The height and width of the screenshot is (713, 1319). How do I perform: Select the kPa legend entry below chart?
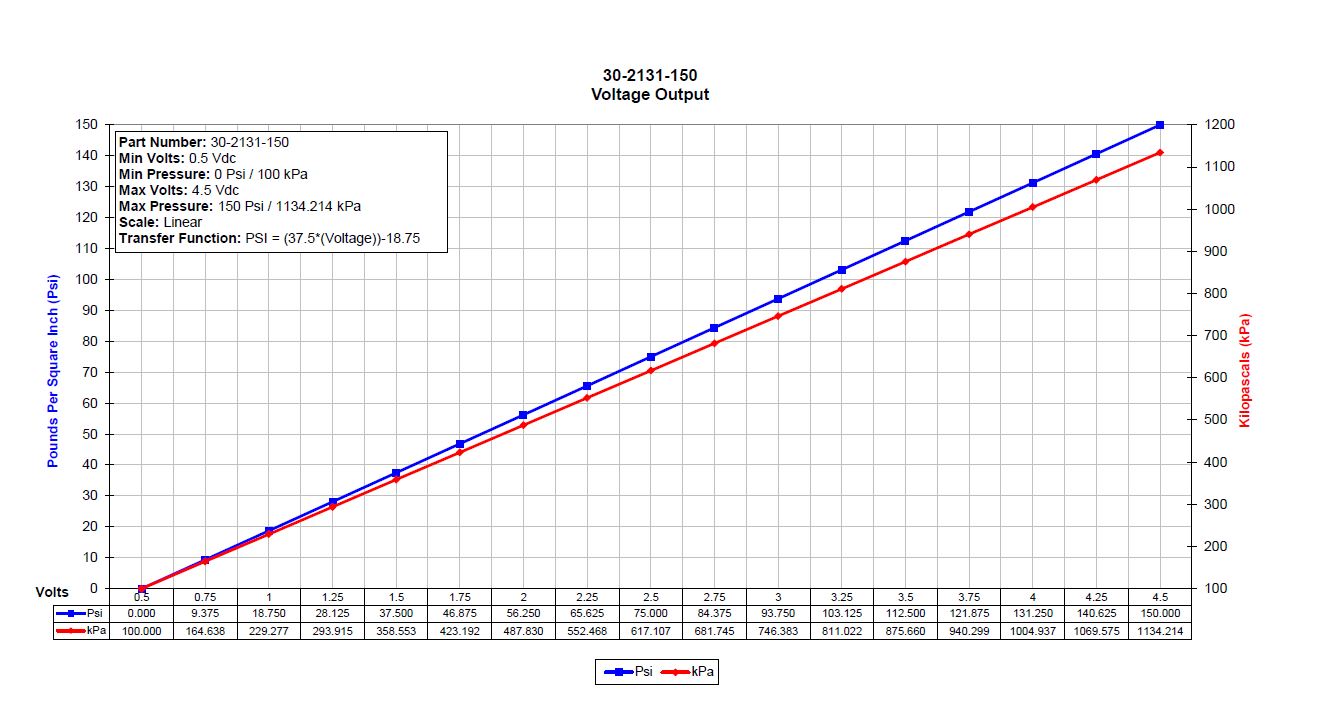point(686,672)
